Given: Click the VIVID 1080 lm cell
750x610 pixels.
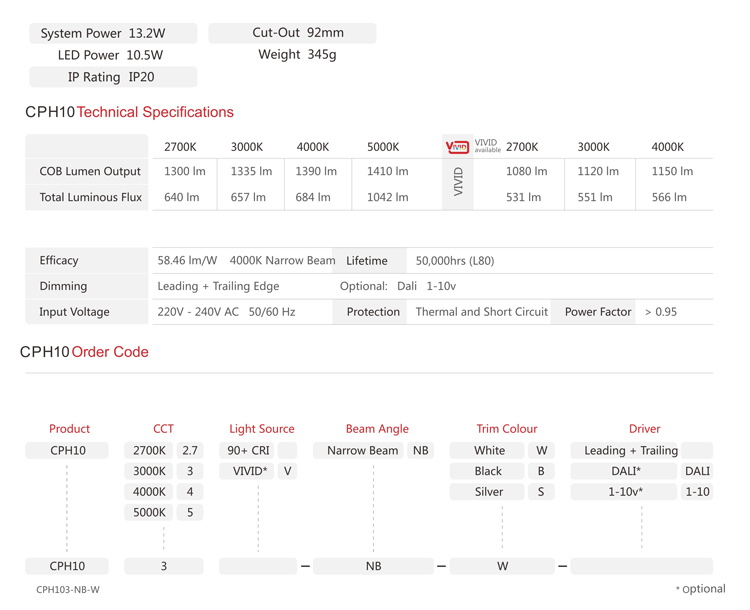Looking at the screenshot, I should click(527, 171).
